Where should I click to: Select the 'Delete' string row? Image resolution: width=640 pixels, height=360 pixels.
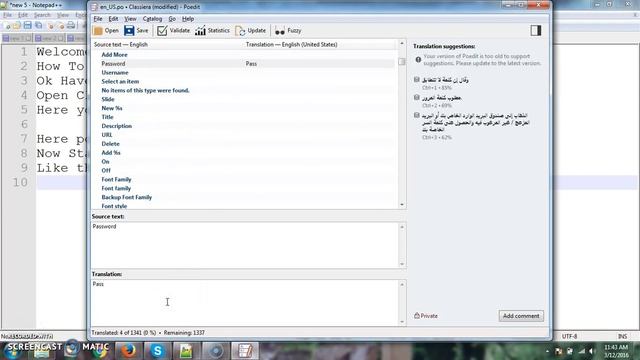pos(244,144)
